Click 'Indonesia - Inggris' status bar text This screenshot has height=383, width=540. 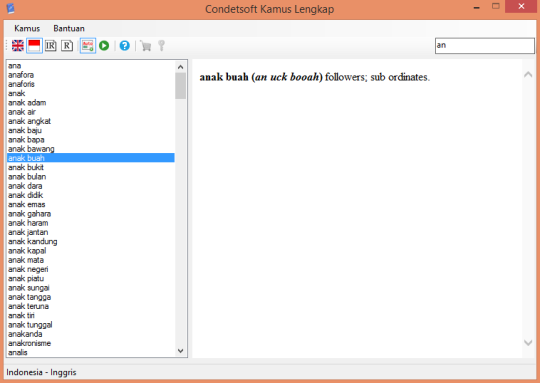coord(41,372)
